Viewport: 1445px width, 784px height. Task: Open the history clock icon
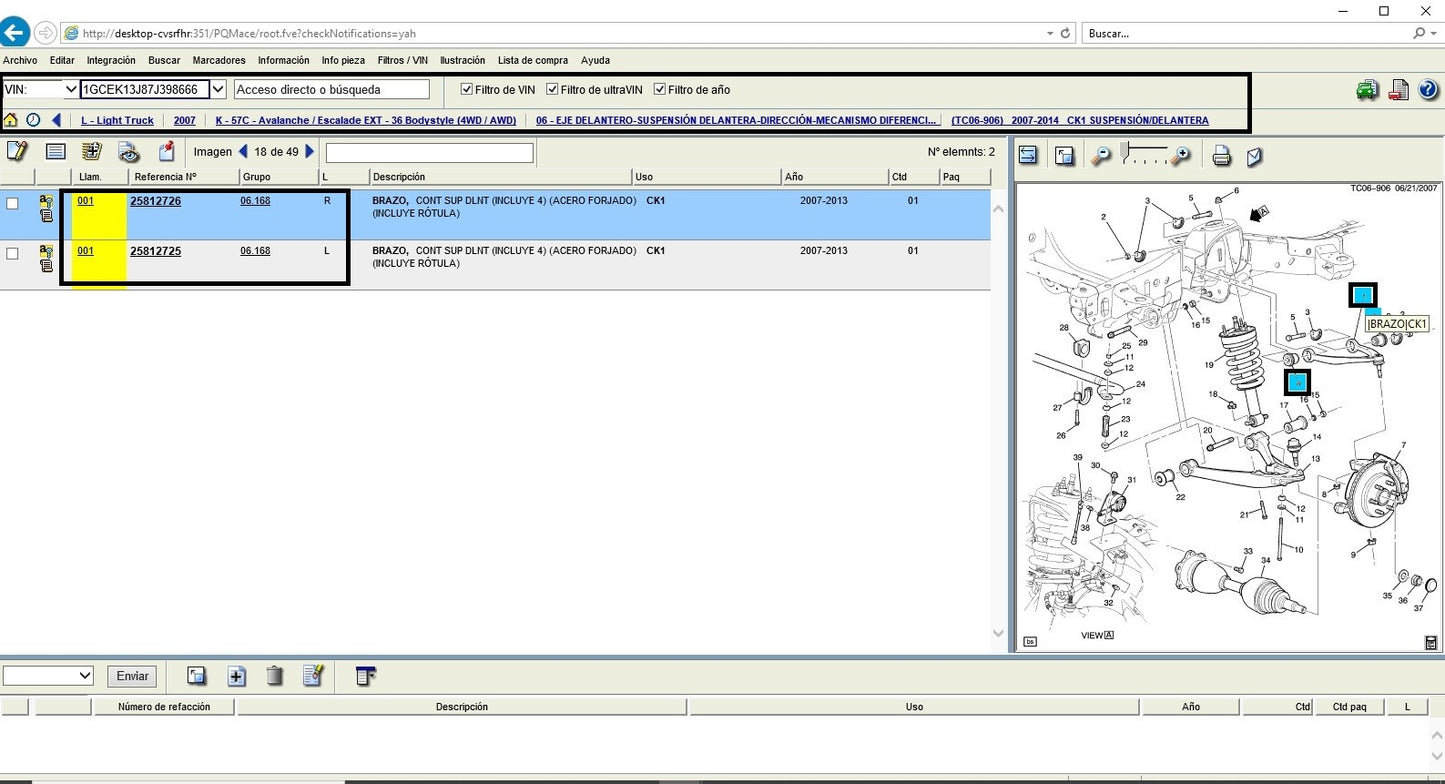(33, 120)
